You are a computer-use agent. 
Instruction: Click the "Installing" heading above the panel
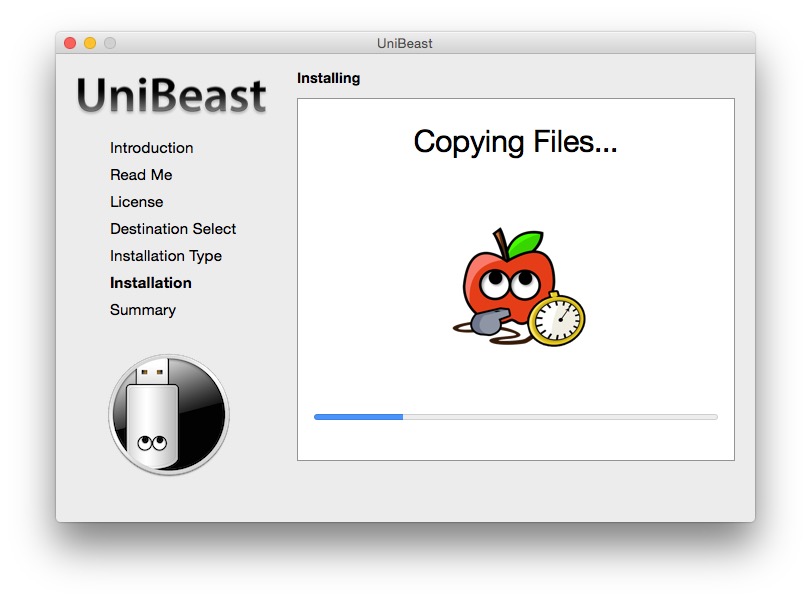coord(328,78)
